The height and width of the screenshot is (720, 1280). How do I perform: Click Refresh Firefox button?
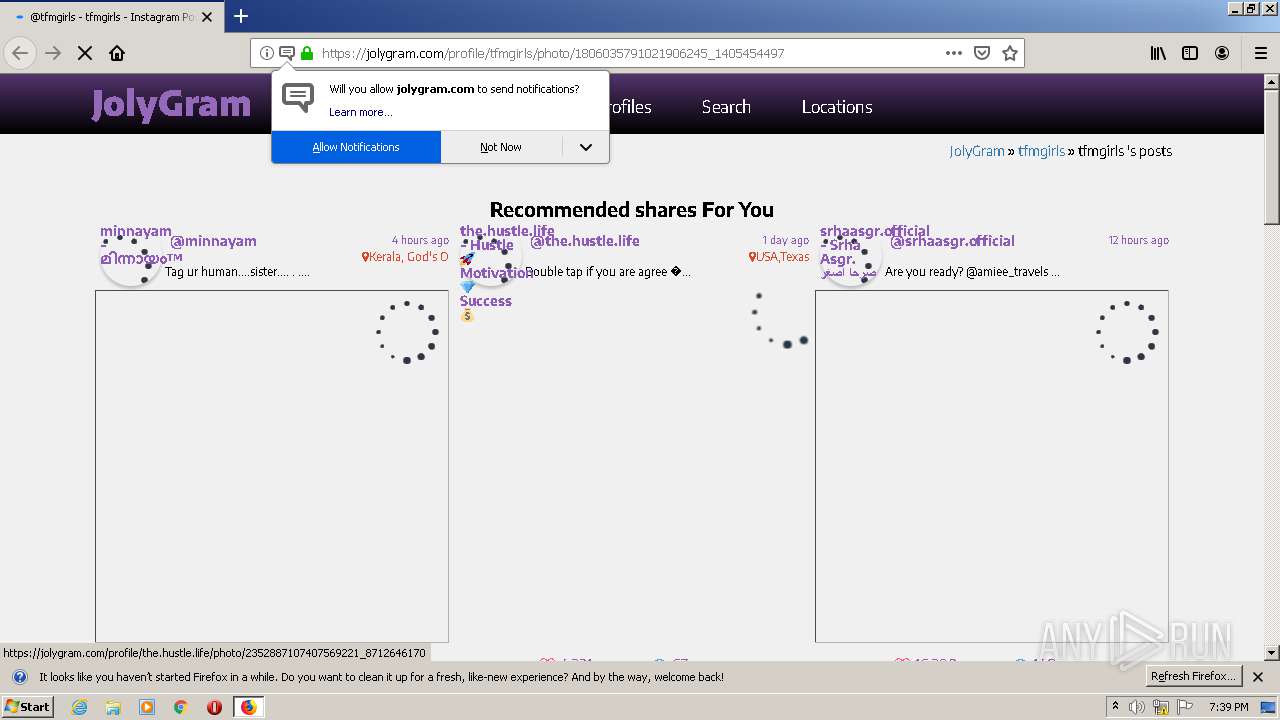[x=1194, y=677]
